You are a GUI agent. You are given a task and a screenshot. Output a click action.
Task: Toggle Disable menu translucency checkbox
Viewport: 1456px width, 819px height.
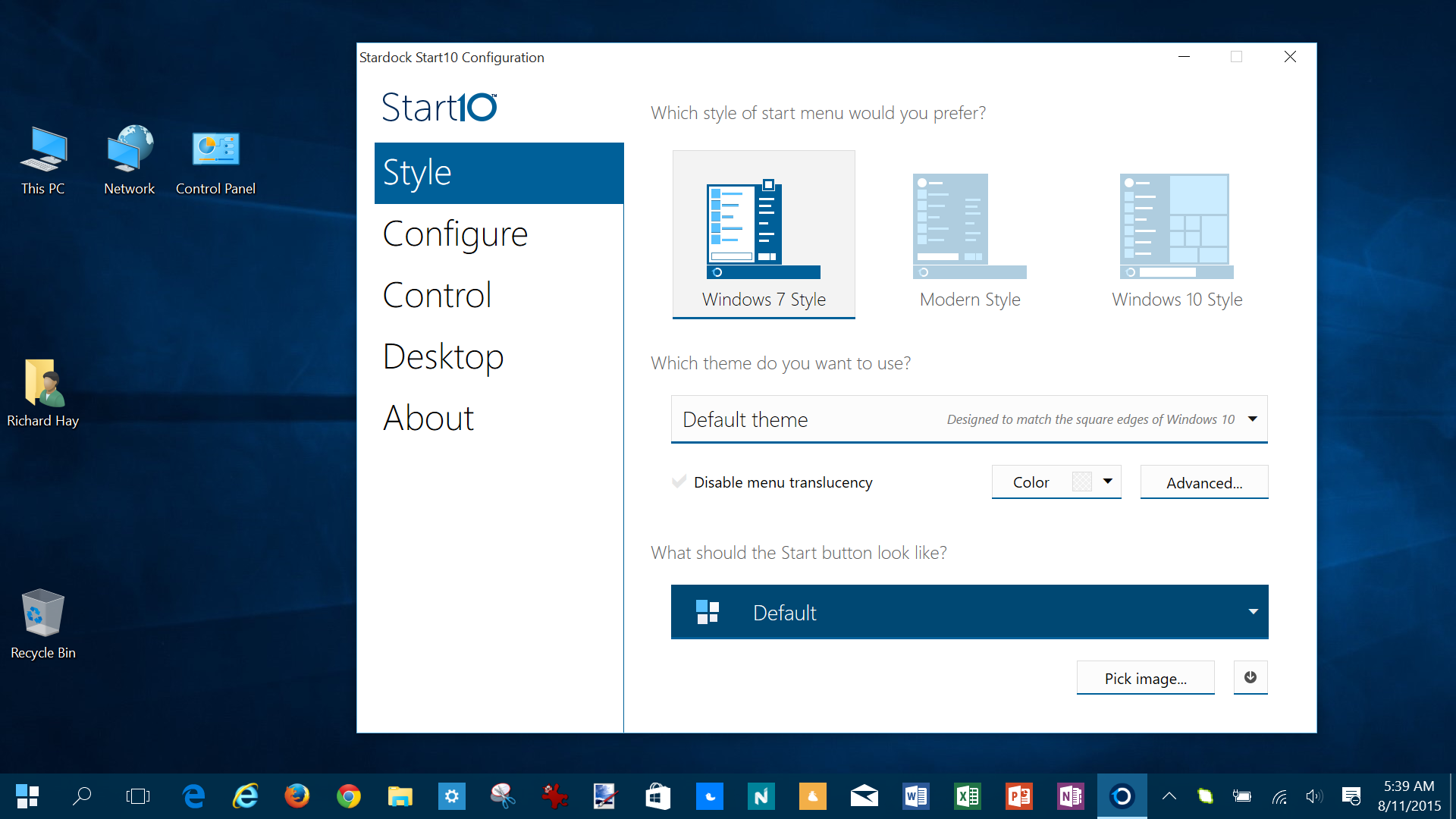[x=679, y=482]
